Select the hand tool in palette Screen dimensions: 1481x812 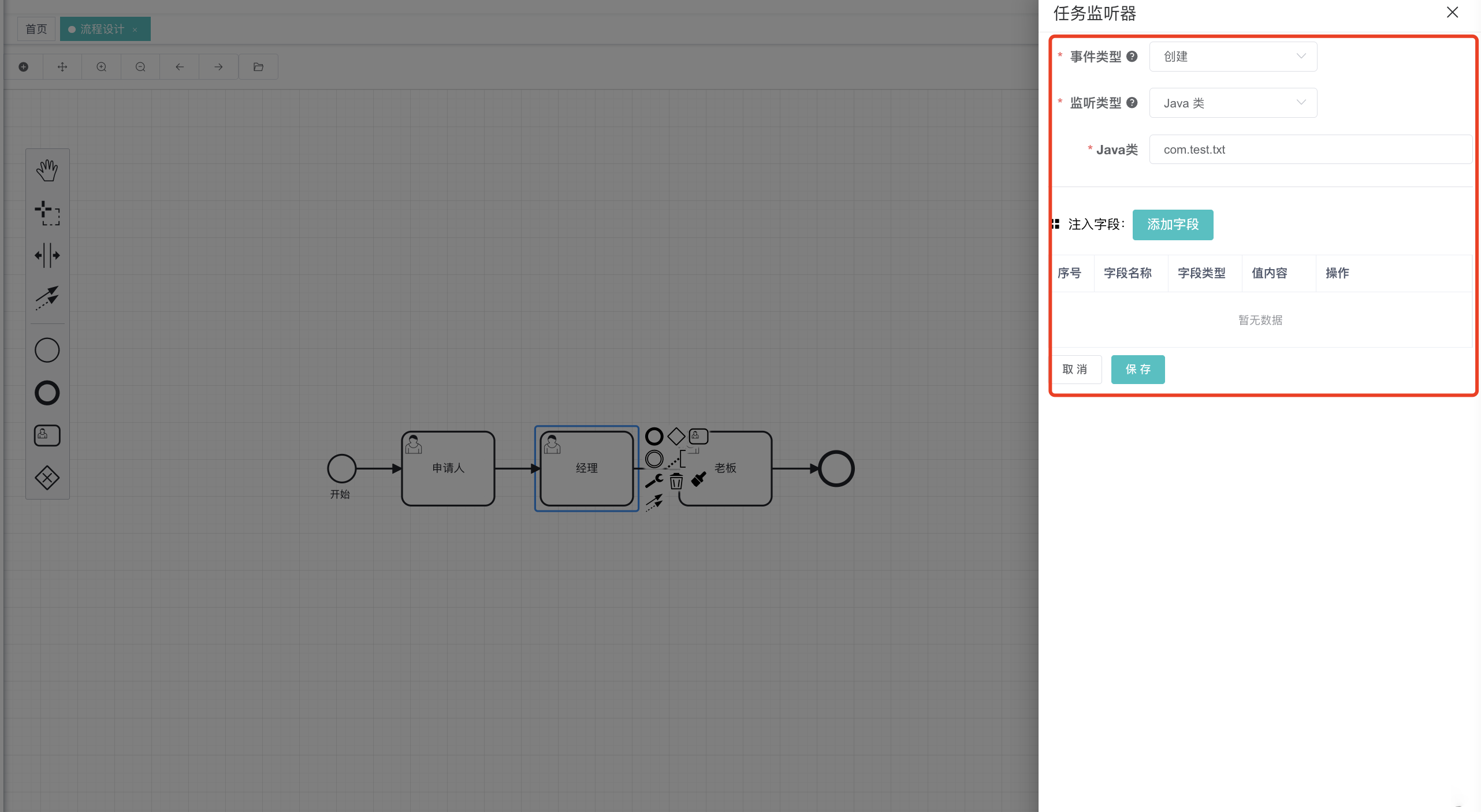(47, 170)
